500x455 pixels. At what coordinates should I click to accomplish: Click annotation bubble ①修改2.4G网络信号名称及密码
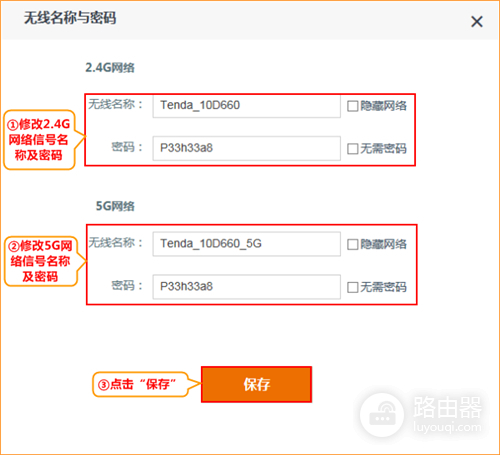tap(39, 140)
